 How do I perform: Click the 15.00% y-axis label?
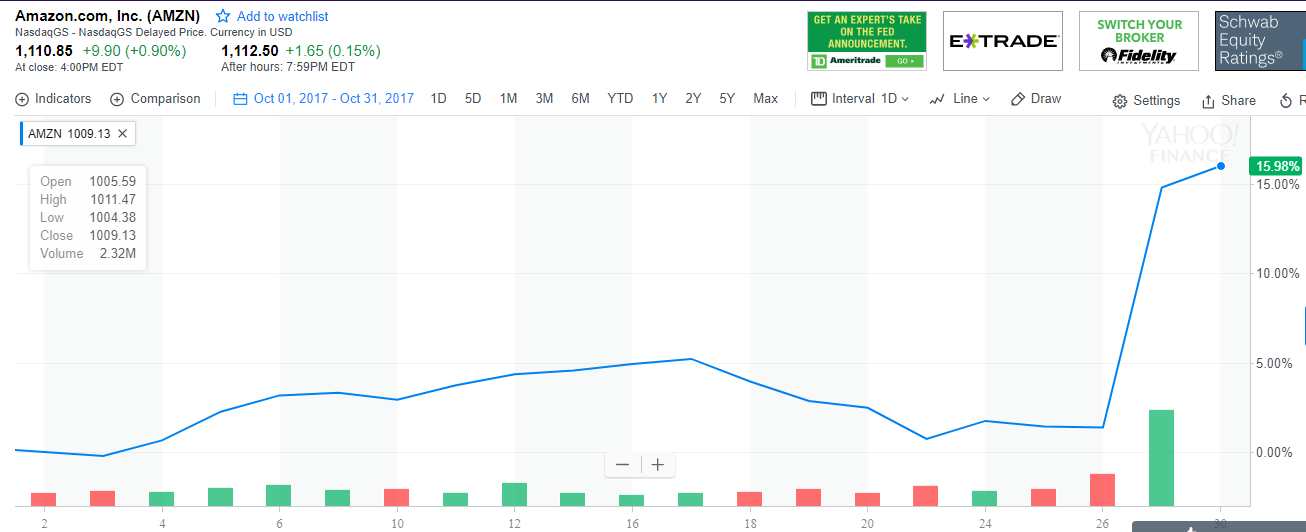(1277, 185)
